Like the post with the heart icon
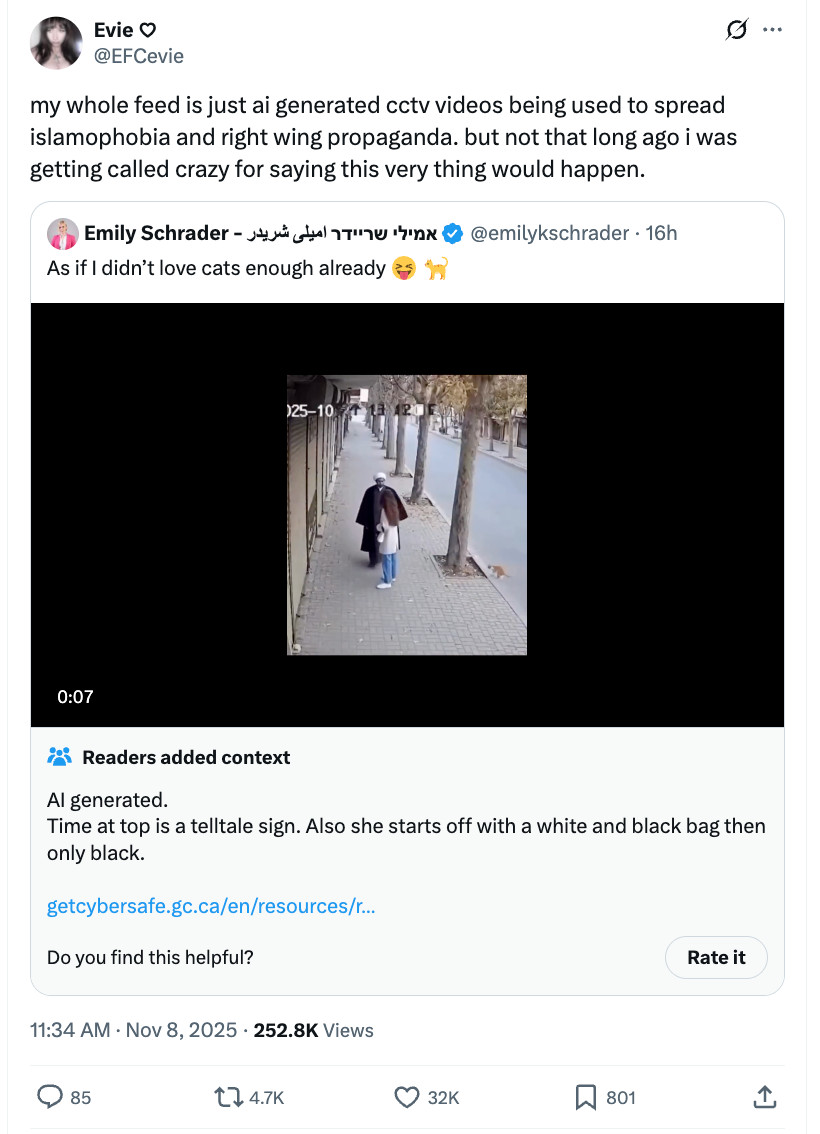 (406, 1097)
